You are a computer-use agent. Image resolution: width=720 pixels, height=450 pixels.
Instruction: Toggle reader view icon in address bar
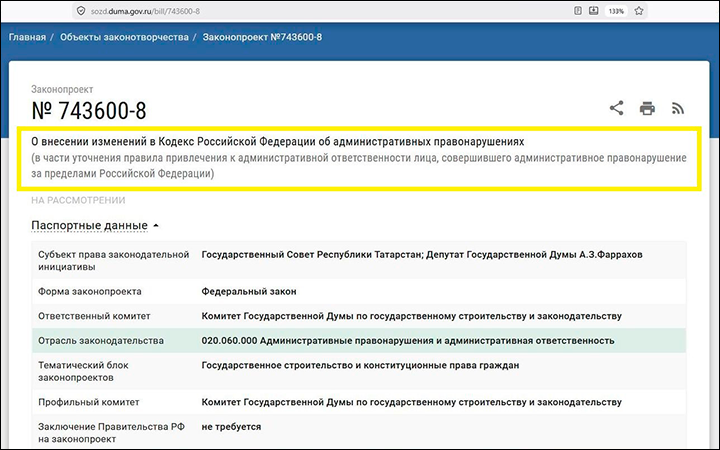tap(578, 11)
